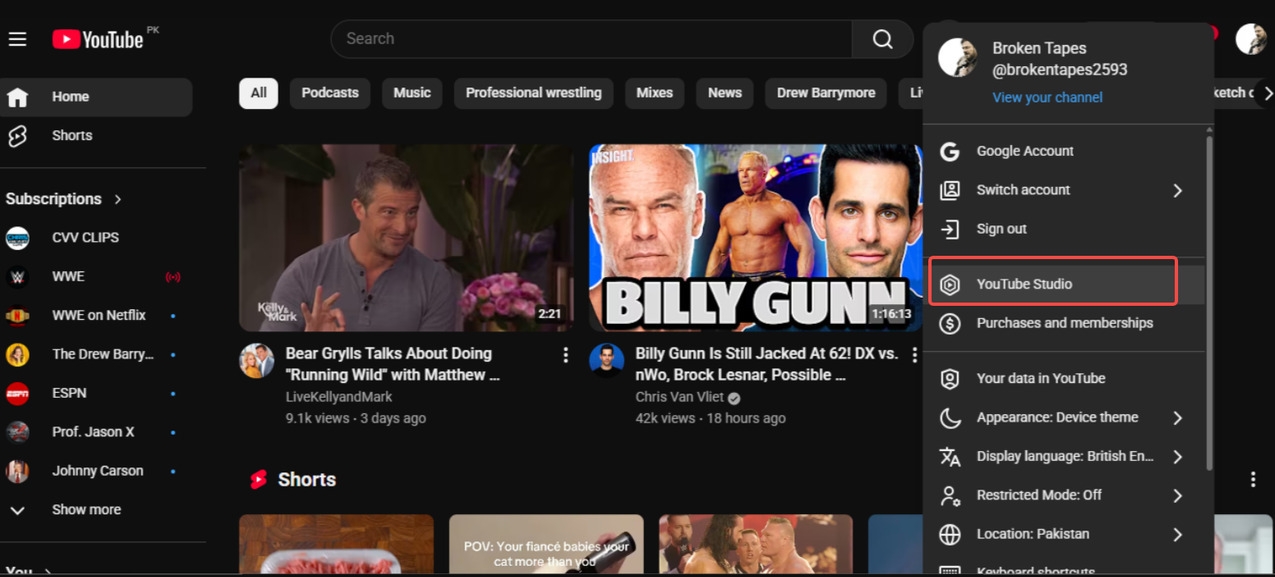Open the Home sidebar item

point(96,97)
